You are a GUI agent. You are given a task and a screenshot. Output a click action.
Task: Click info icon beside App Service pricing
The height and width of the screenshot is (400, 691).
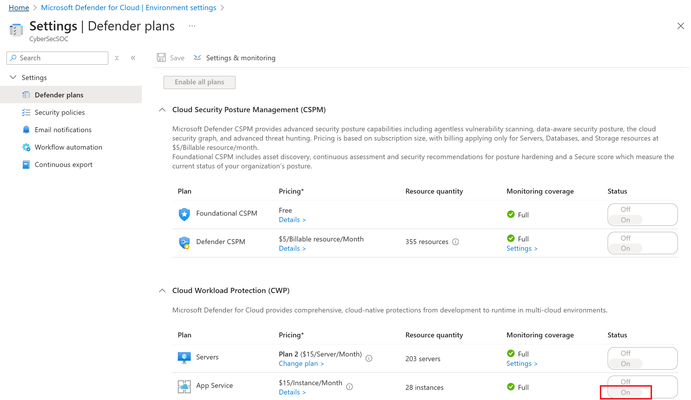click(349, 387)
